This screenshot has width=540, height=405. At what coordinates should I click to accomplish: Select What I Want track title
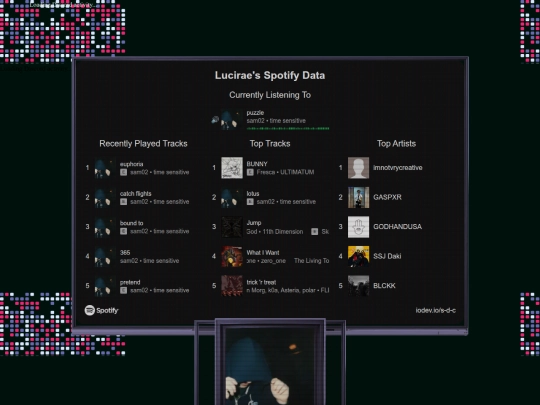point(263,252)
